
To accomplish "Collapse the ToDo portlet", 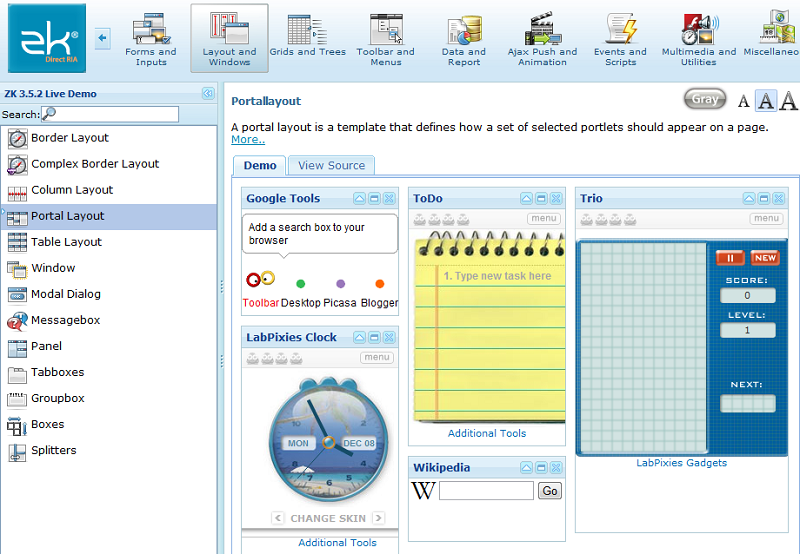I will [526, 198].
